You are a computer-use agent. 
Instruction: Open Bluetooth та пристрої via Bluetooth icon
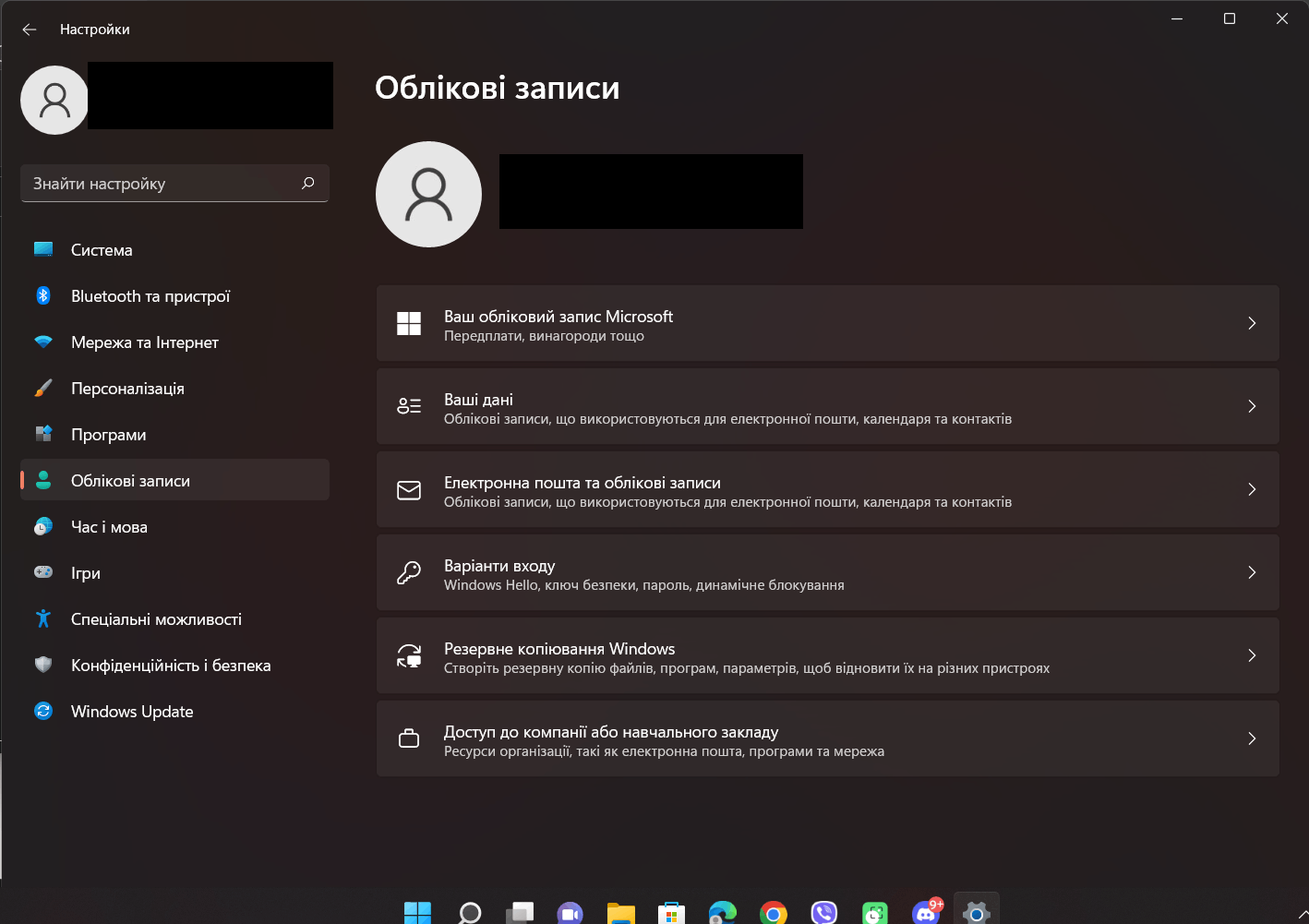click(43, 295)
